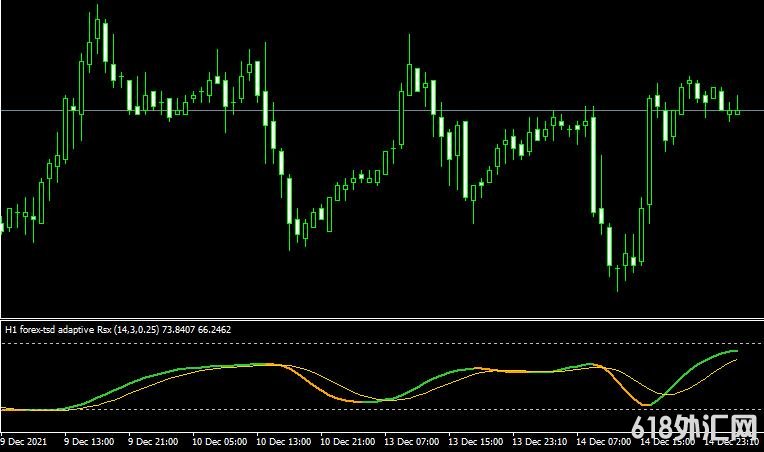Click the '9 Dec 13:00' time label
Image resolution: width=764 pixels, height=452 pixels.
pyautogui.click(x=89, y=440)
